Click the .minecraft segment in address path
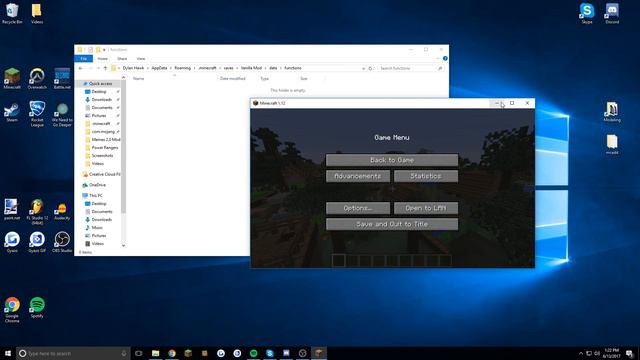Image resolution: width=640 pixels, height=360 pixels. coord(207,68)
